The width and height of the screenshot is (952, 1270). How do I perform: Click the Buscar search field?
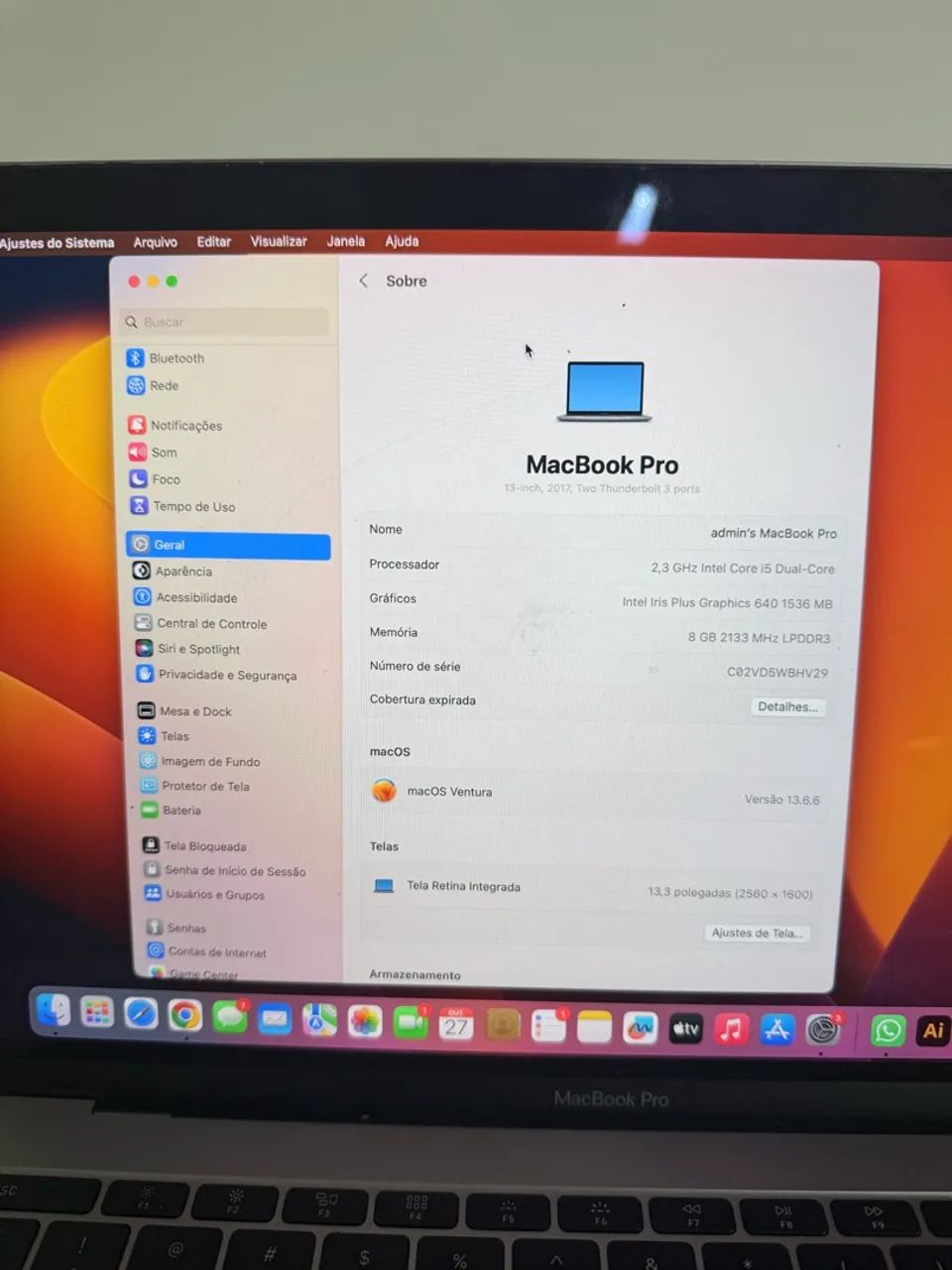(225, 321)
